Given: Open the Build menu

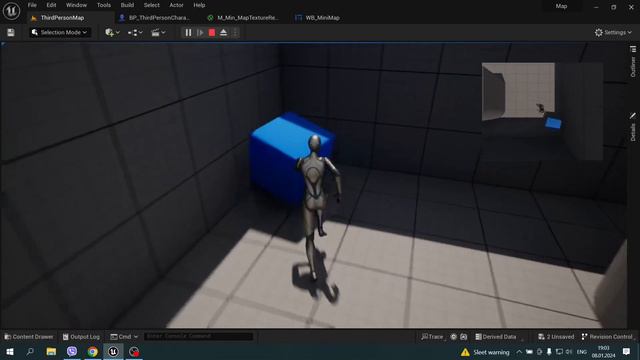Looking at the screenshot, I should tap(127, 5).
